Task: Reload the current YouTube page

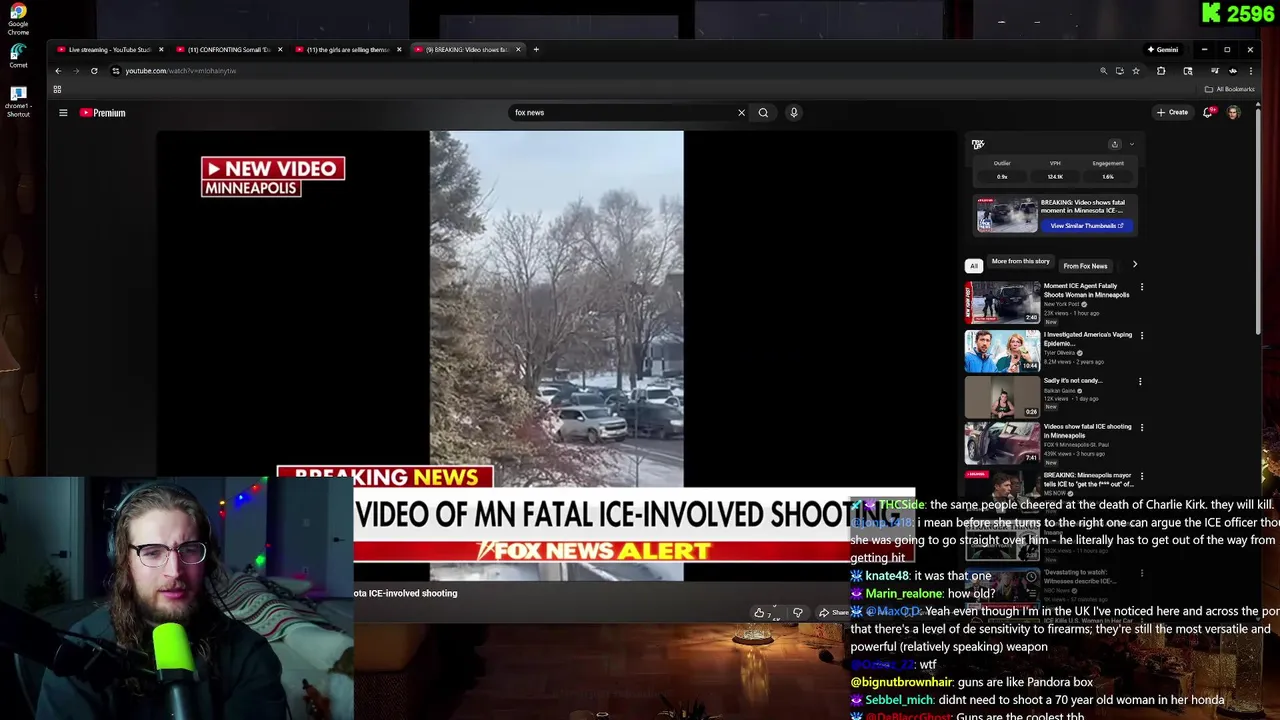Action: 94,71
